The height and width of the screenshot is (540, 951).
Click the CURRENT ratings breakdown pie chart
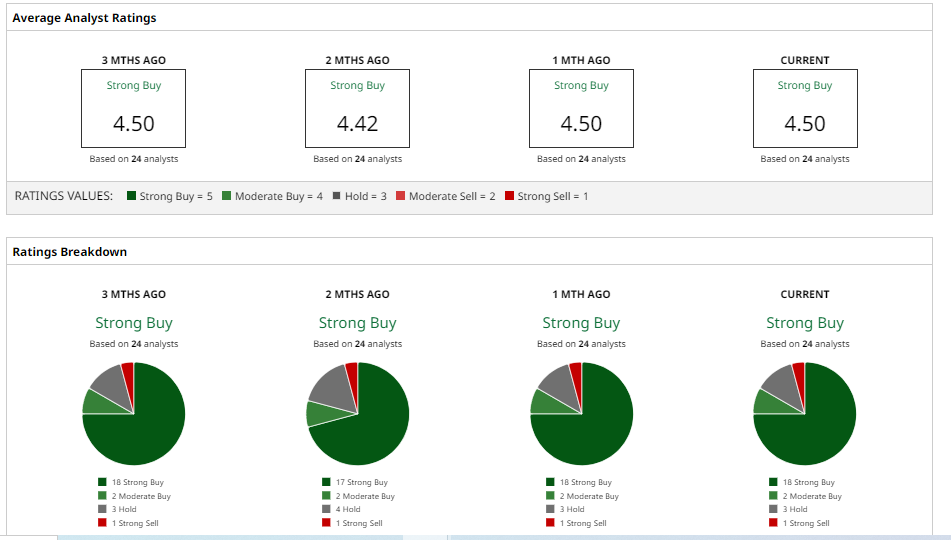click(x=805, y=414)
